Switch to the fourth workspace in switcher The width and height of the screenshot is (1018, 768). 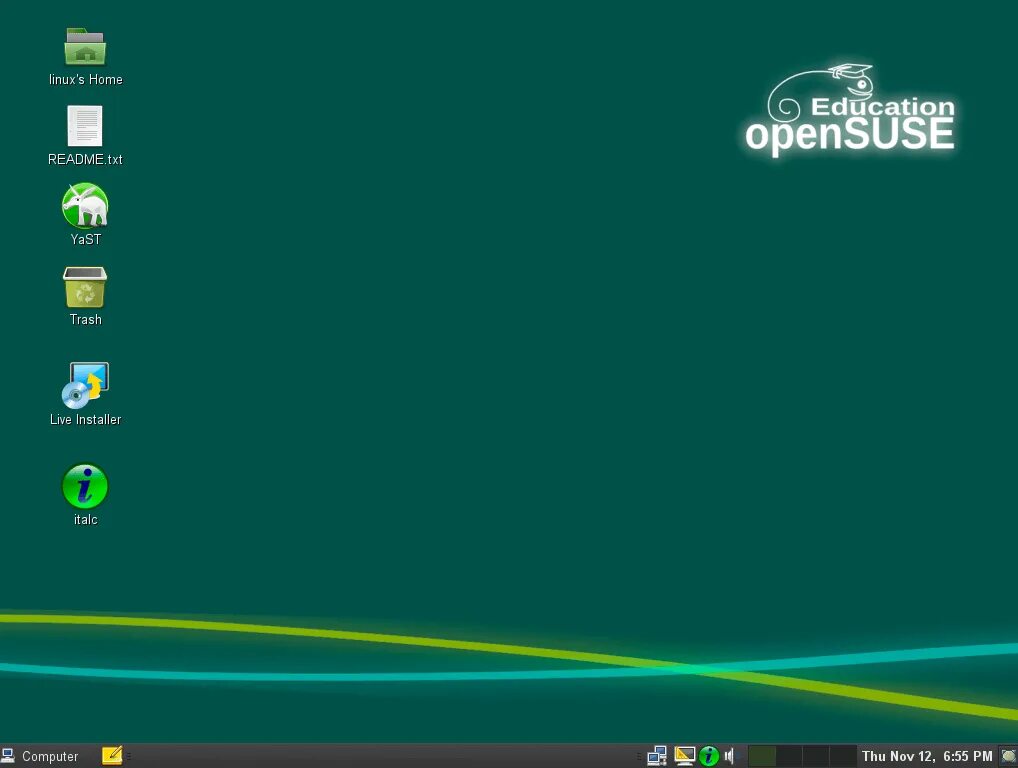coord(843,756)
